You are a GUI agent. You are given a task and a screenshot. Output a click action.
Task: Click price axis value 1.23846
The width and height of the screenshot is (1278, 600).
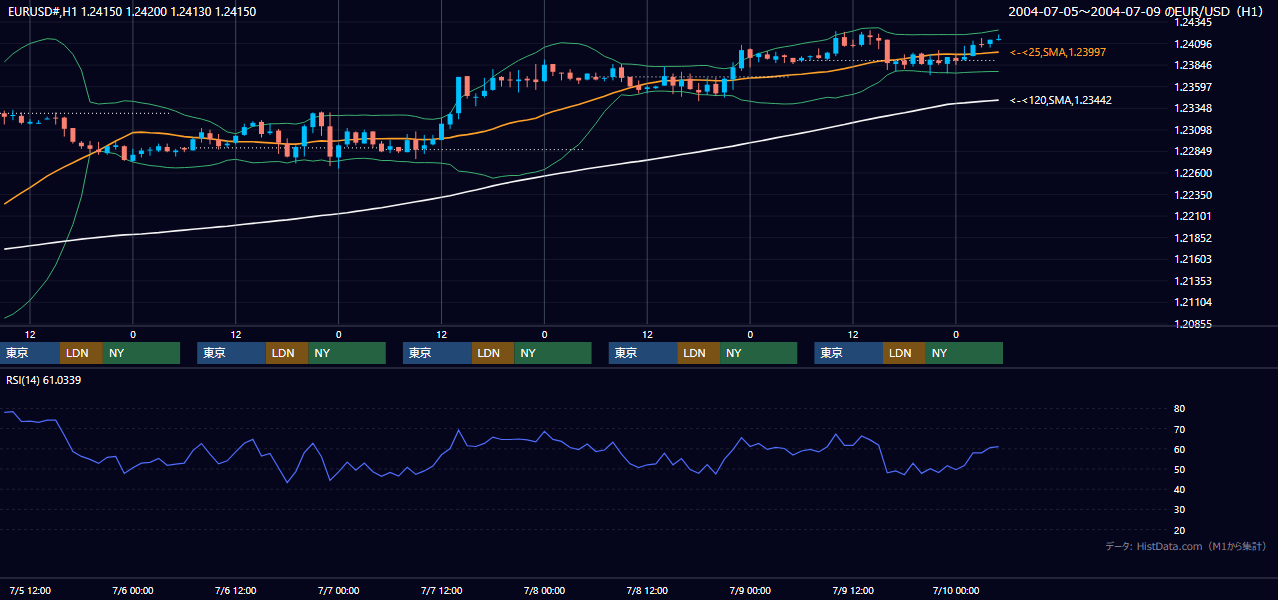(x=1193, y=65)
